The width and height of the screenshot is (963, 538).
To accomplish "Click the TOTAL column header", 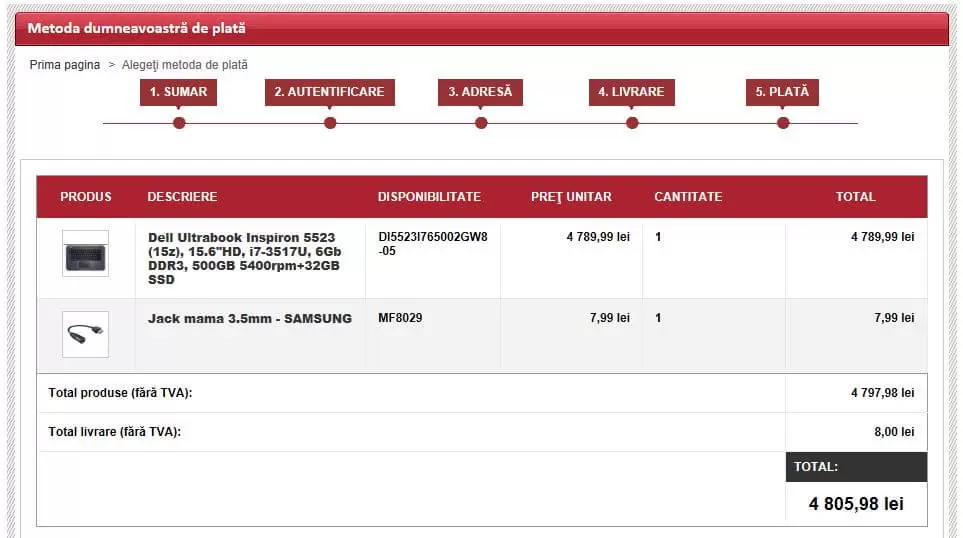I will coord(856,197).
